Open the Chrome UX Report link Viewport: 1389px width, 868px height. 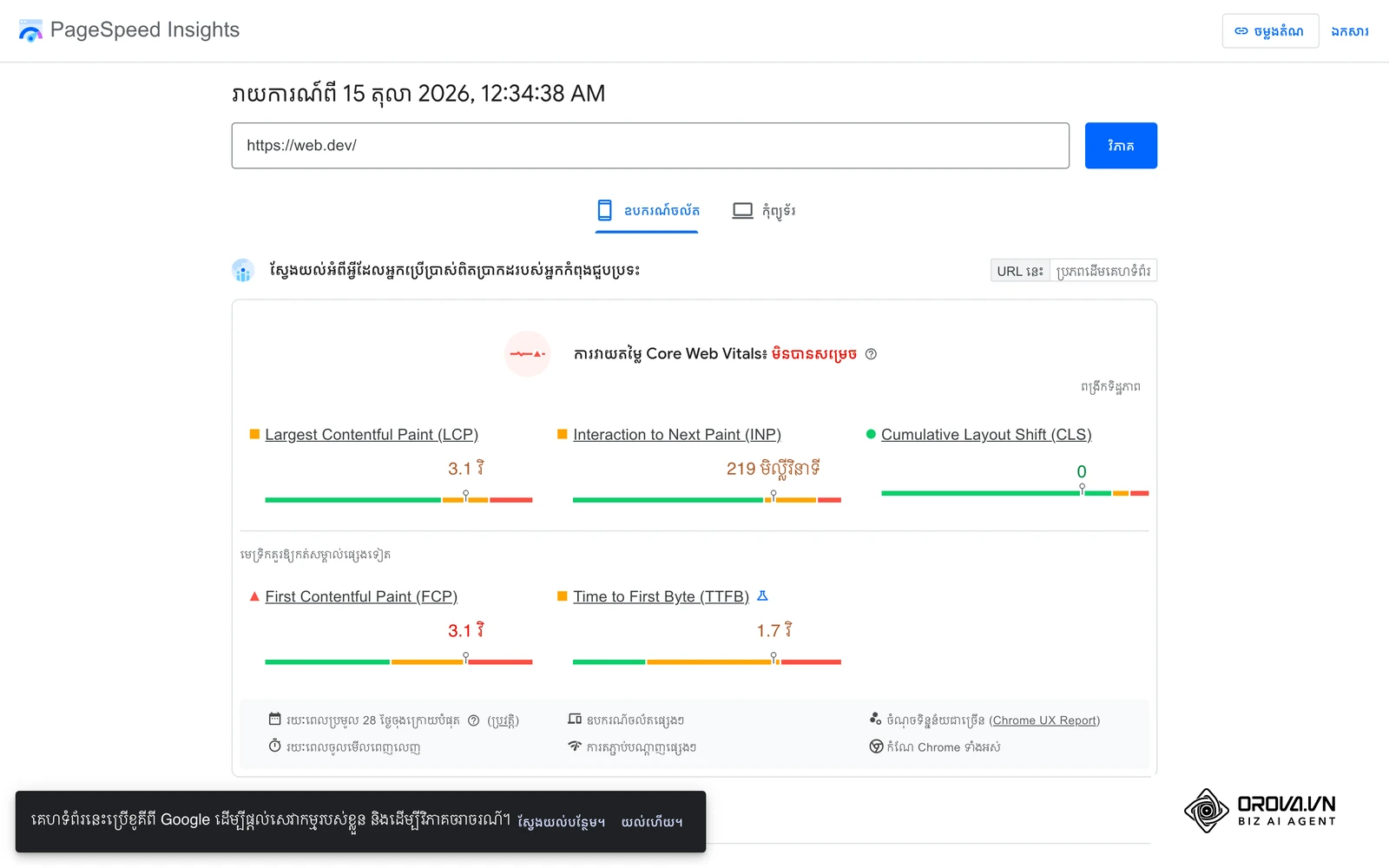click(1044, 720)
